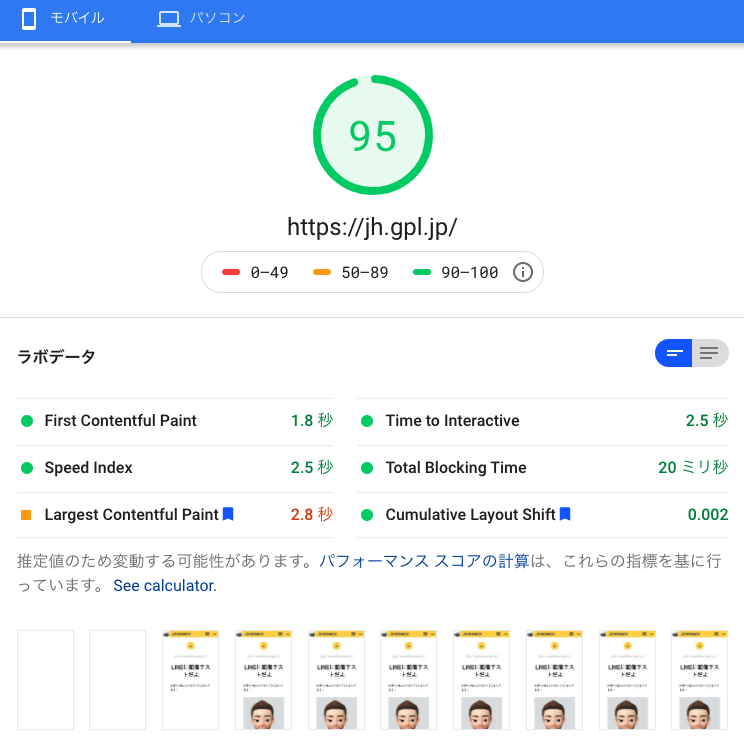Image resolution: width=744 pixels, height=739 pixels.
Task: Click the orange square Largest Contentful Paint indicator
Action: 27,515
